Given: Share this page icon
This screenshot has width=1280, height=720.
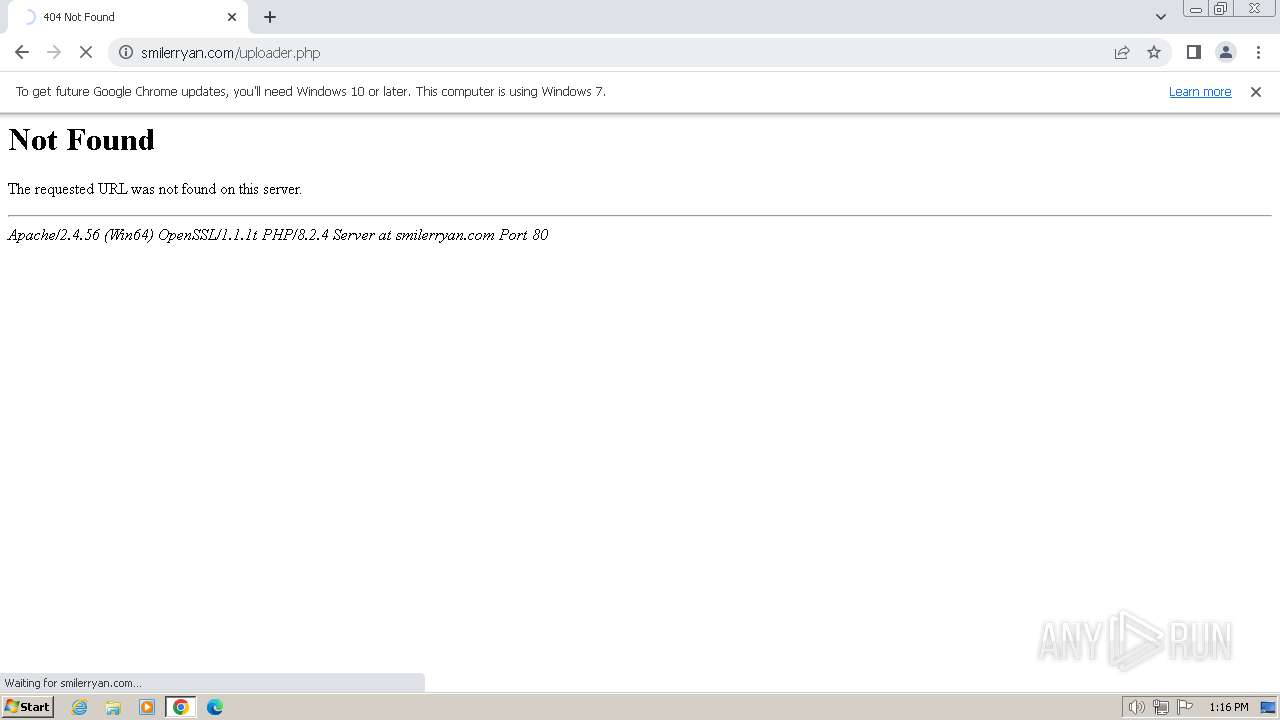Looking at the screenshot, I should 1122,52.
